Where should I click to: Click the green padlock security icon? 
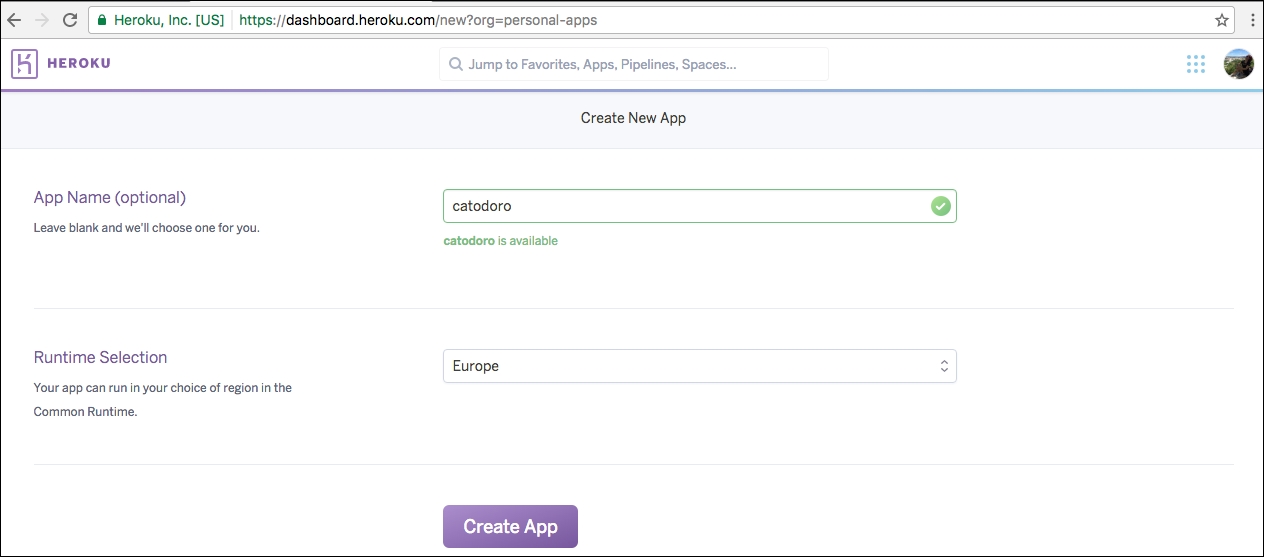pos(101,19)
